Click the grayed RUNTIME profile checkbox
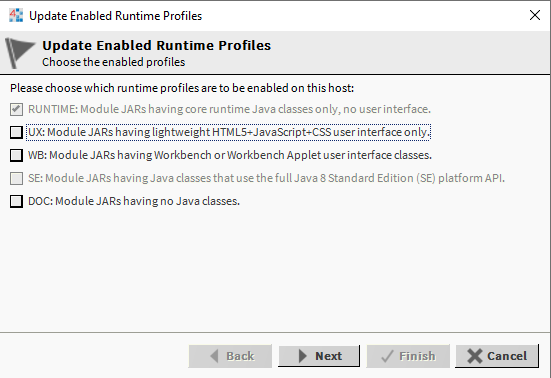This screenshot has height=378, width=551. 16,109
